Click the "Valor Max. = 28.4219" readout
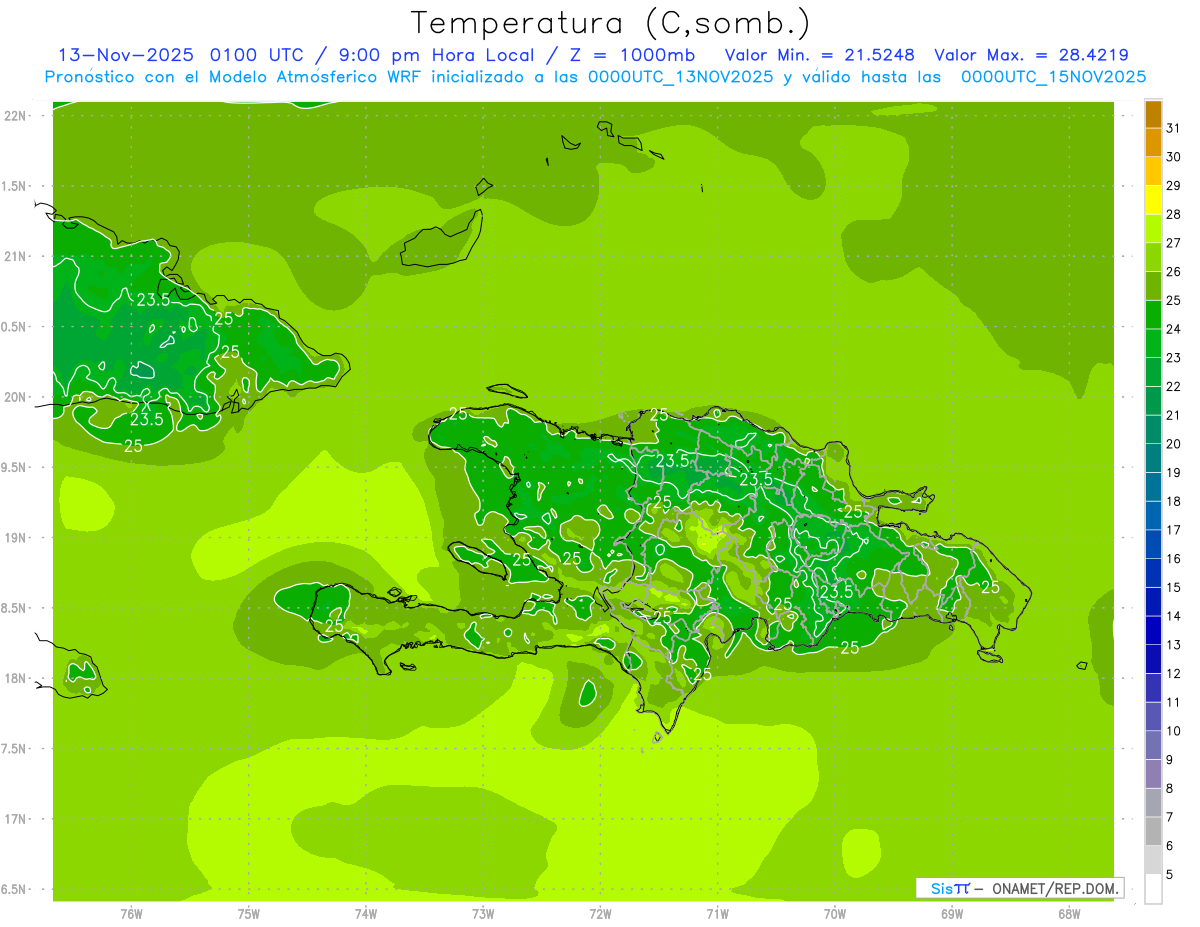This screenshot has height=927, width=1200. pyautogui.click(x=1031, y=55)
